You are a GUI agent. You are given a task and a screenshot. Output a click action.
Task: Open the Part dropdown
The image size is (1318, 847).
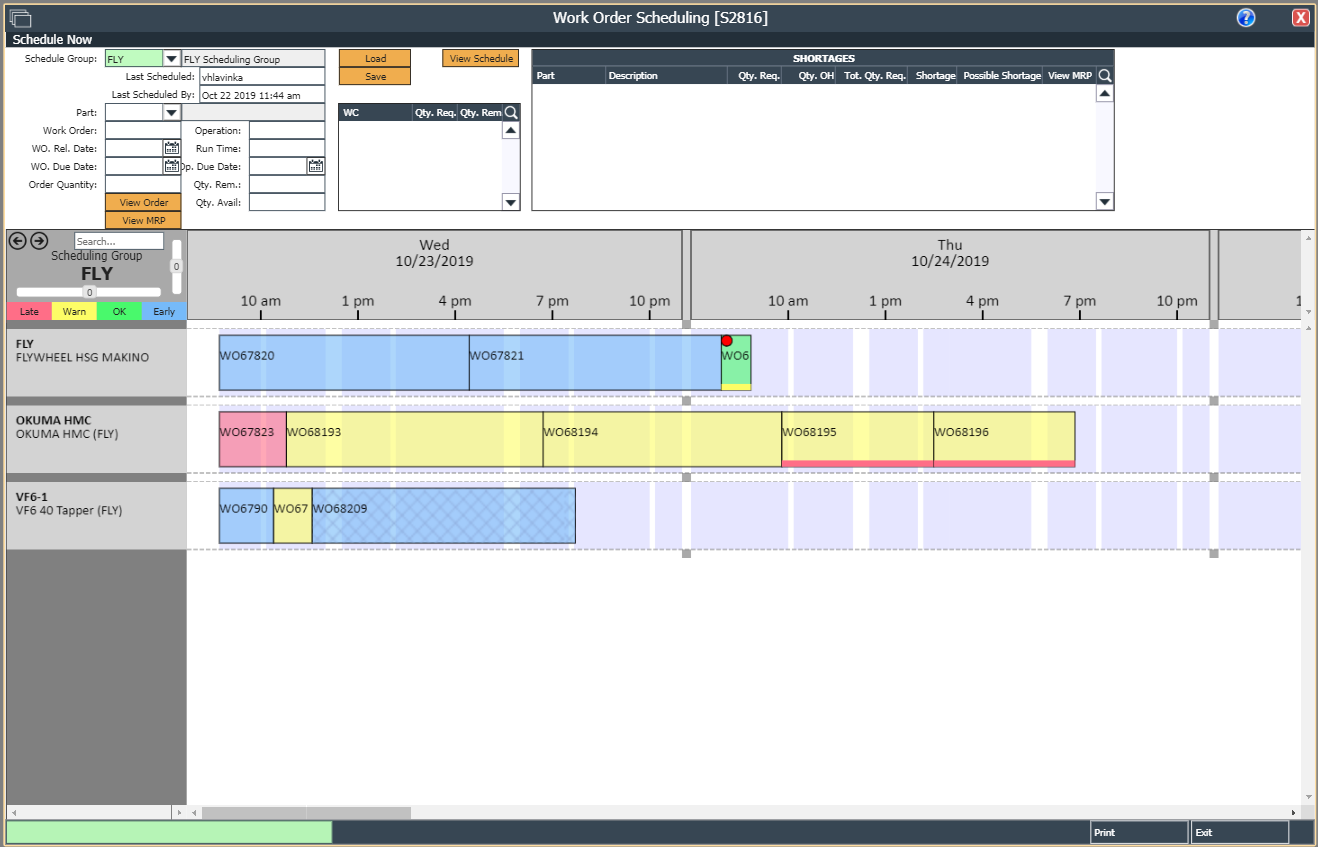tap(170, 112)
